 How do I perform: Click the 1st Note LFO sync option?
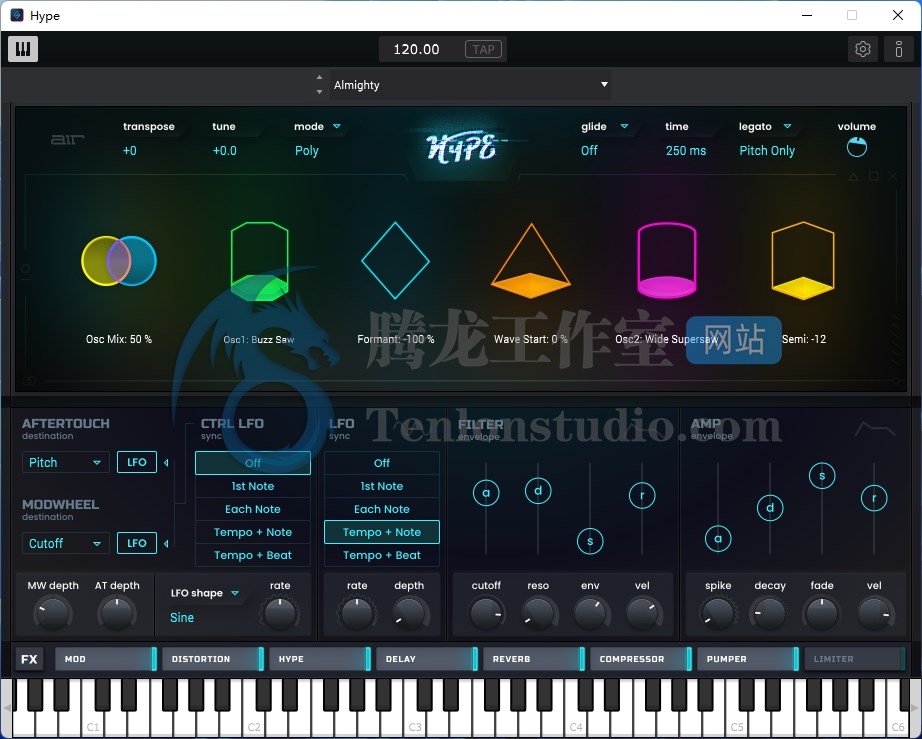382,486
